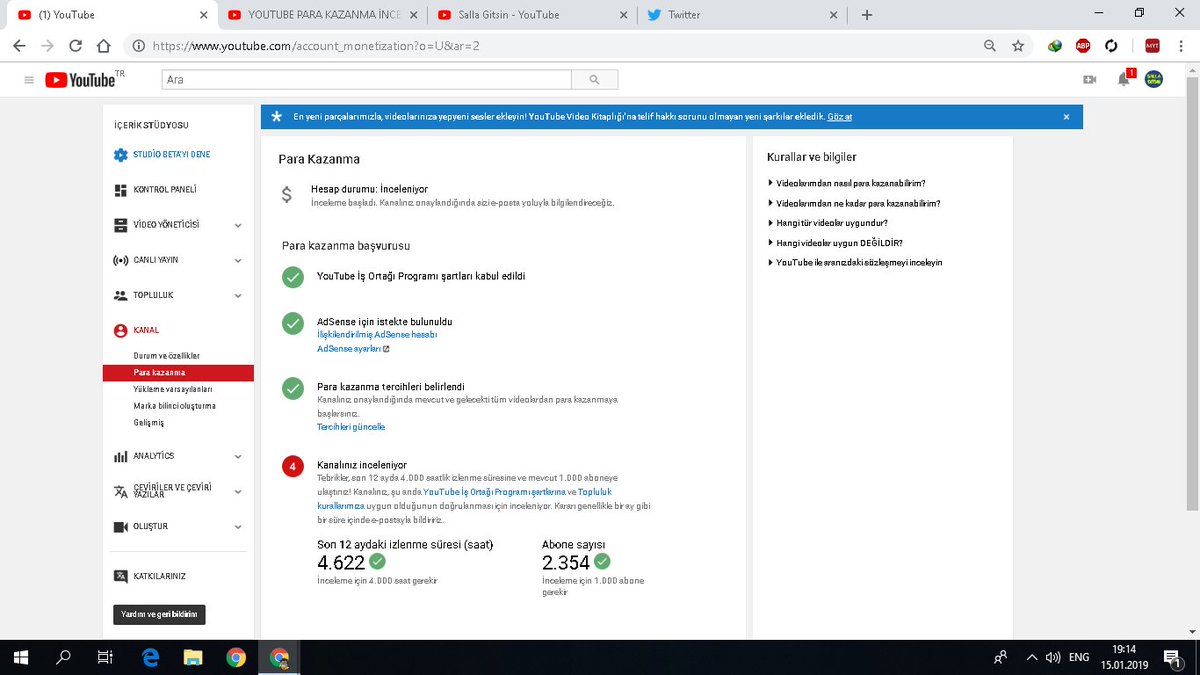Click the Yardım ve geri bildirim button
The width and height of the screenshot is (1200, 675).
(159, 614)
